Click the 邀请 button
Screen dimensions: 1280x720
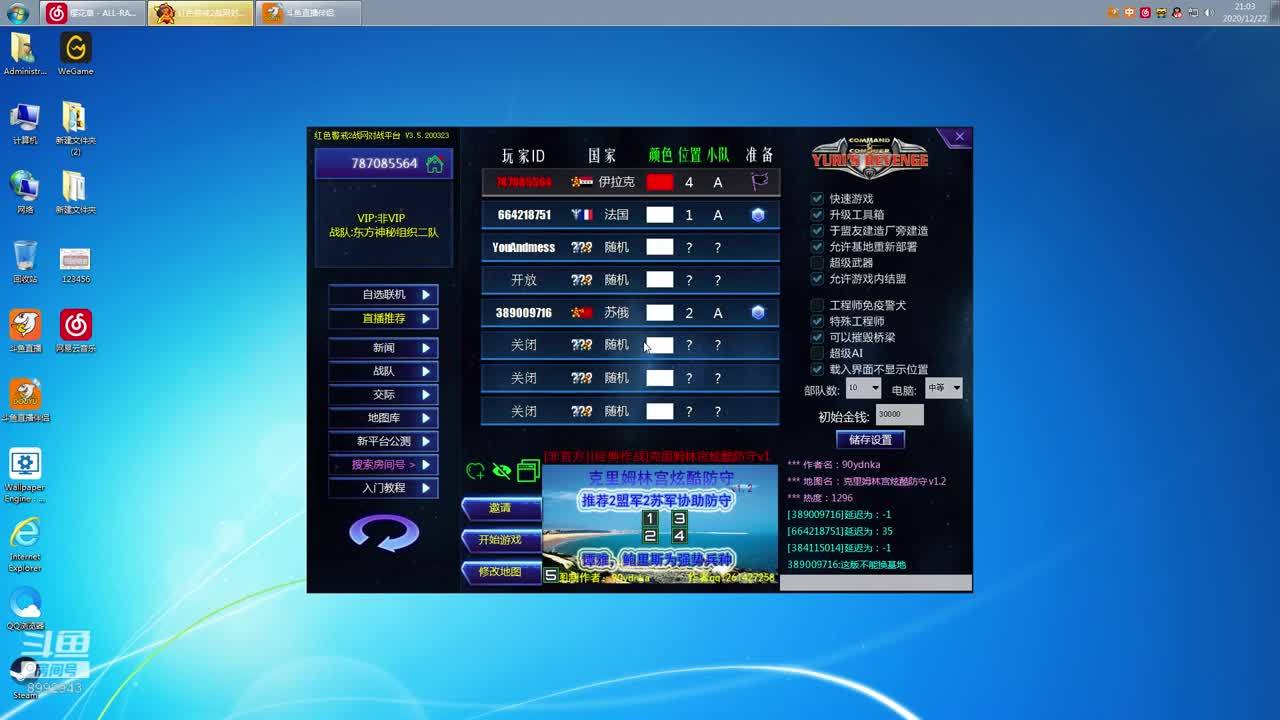coord(501,508)
